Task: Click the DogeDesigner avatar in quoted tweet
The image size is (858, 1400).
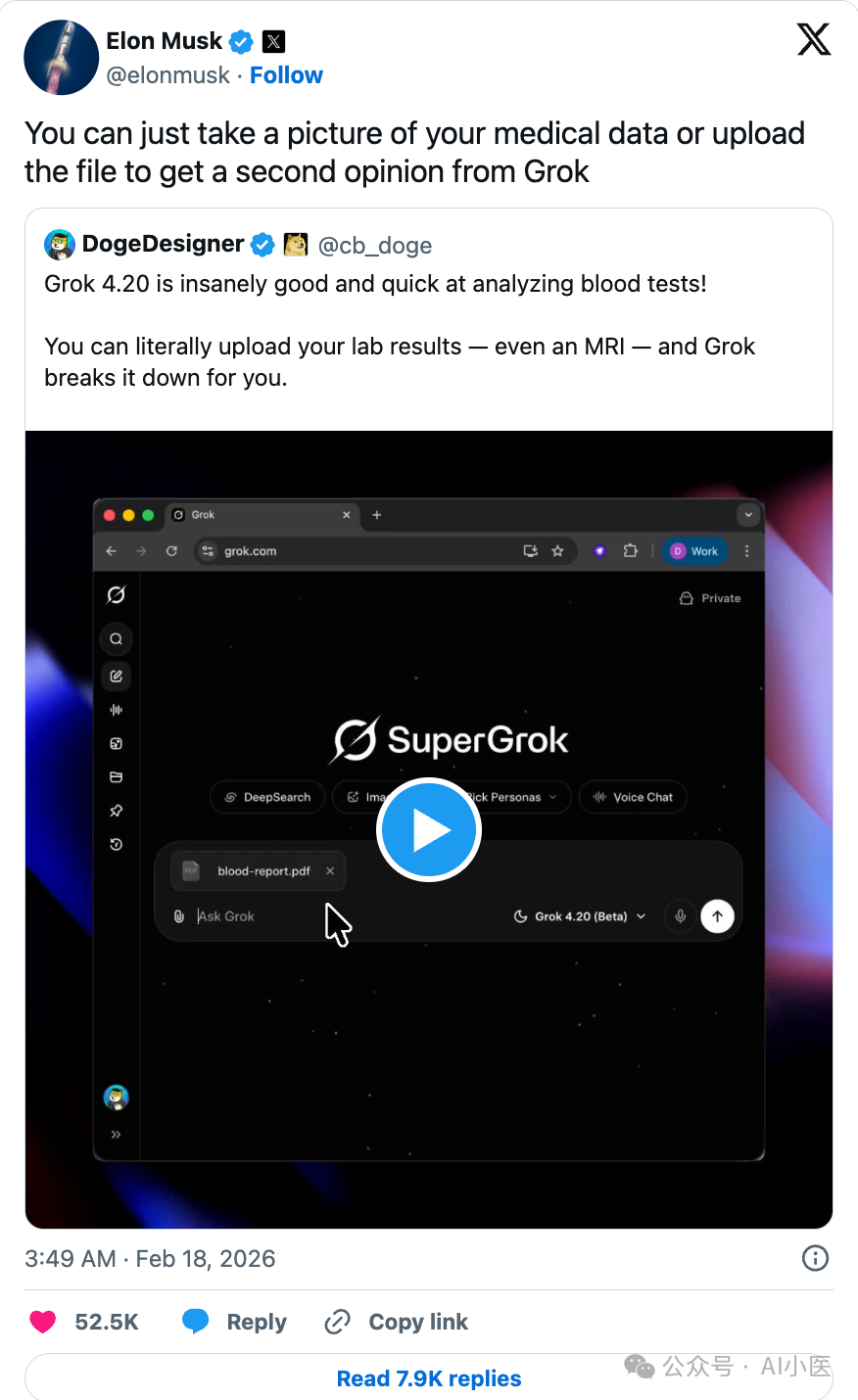Action: (x=60, y=245)
